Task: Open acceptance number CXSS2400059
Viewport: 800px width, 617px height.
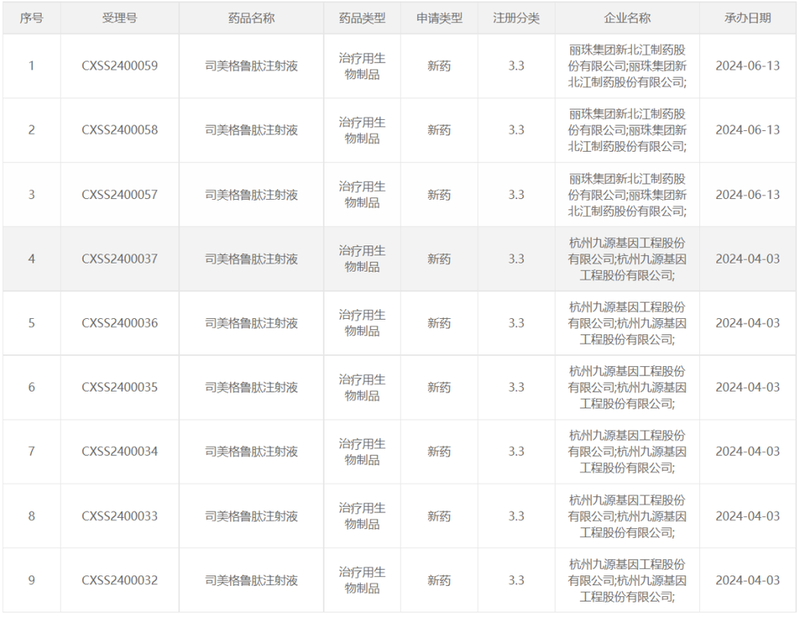Action: [120, 66]
